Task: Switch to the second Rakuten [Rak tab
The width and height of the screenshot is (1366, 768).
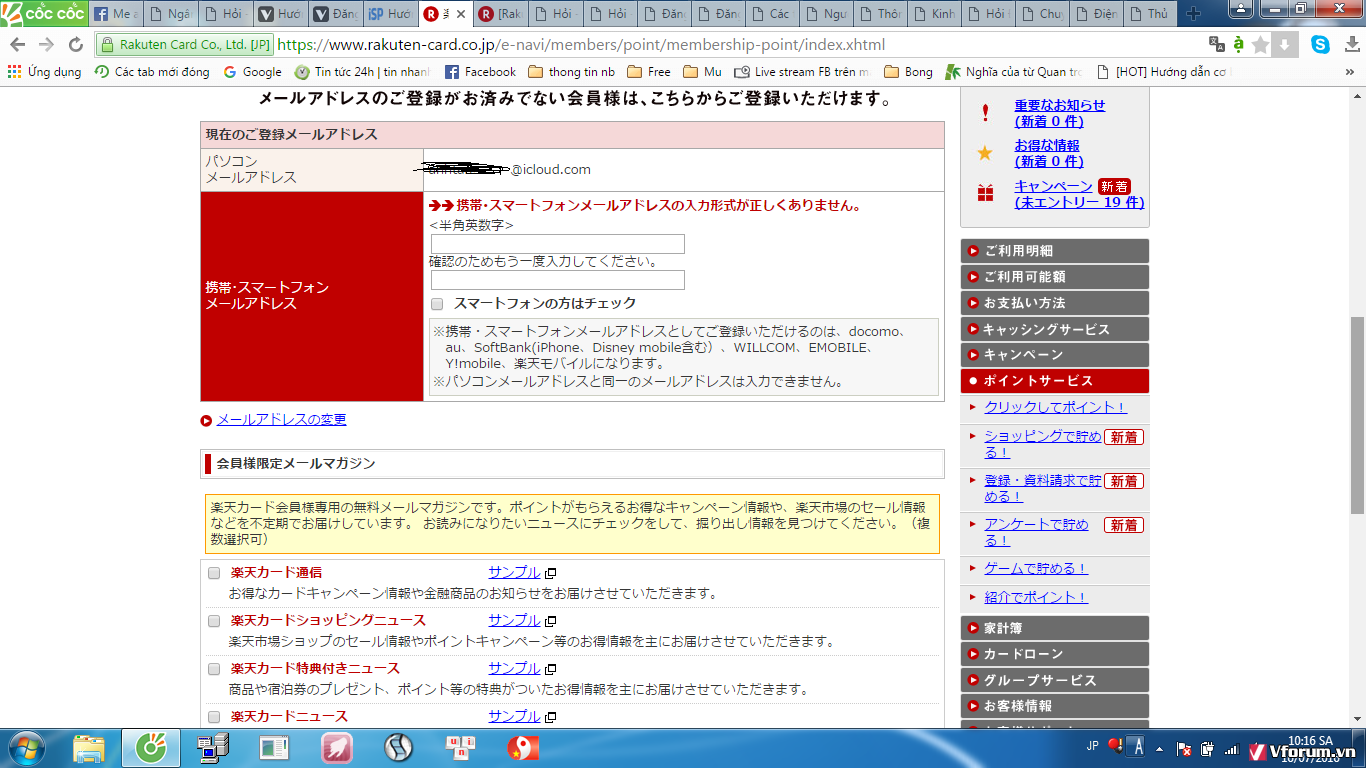Action: pyautogui.click(x=500, y=14)
